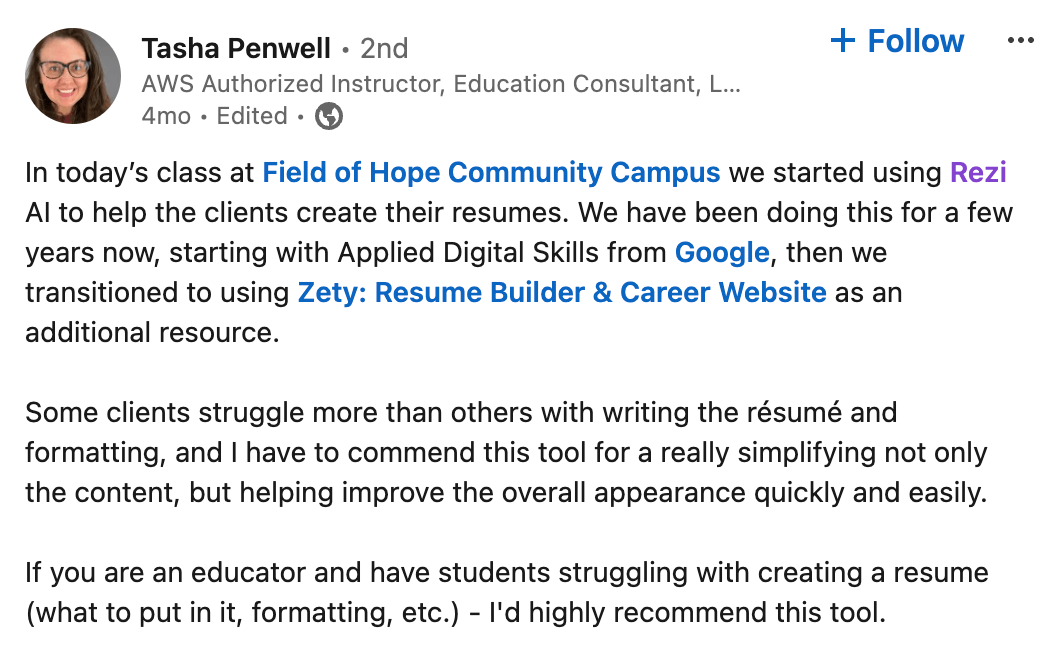Open the purple Rezi mention
This screenshot has height=646, width=1058.
[978, 173]
